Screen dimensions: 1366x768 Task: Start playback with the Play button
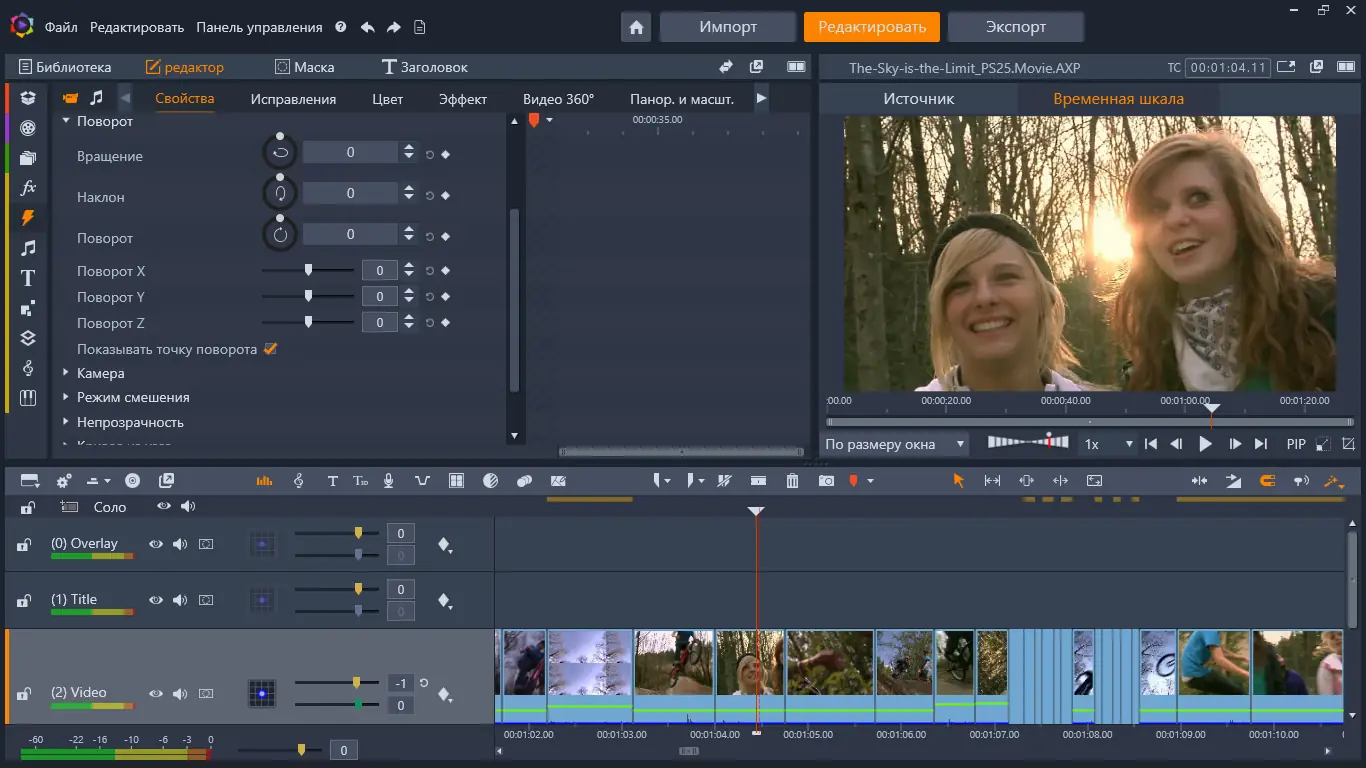(1205, 444)
